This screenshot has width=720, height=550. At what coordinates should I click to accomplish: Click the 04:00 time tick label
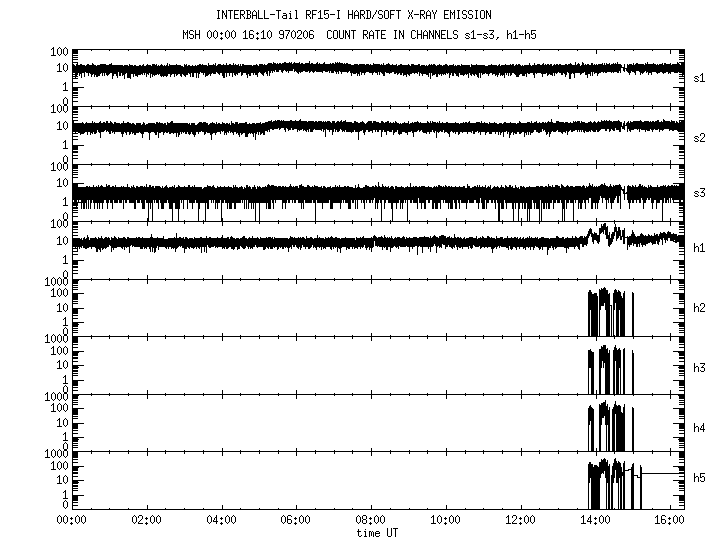point(221,520)
